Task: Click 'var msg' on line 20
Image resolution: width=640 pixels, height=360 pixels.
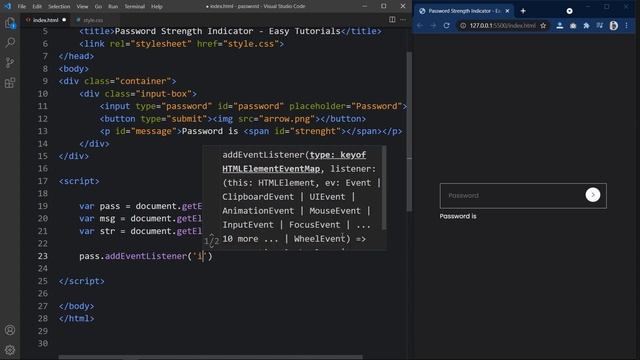Action: click(x=97, y=218)
